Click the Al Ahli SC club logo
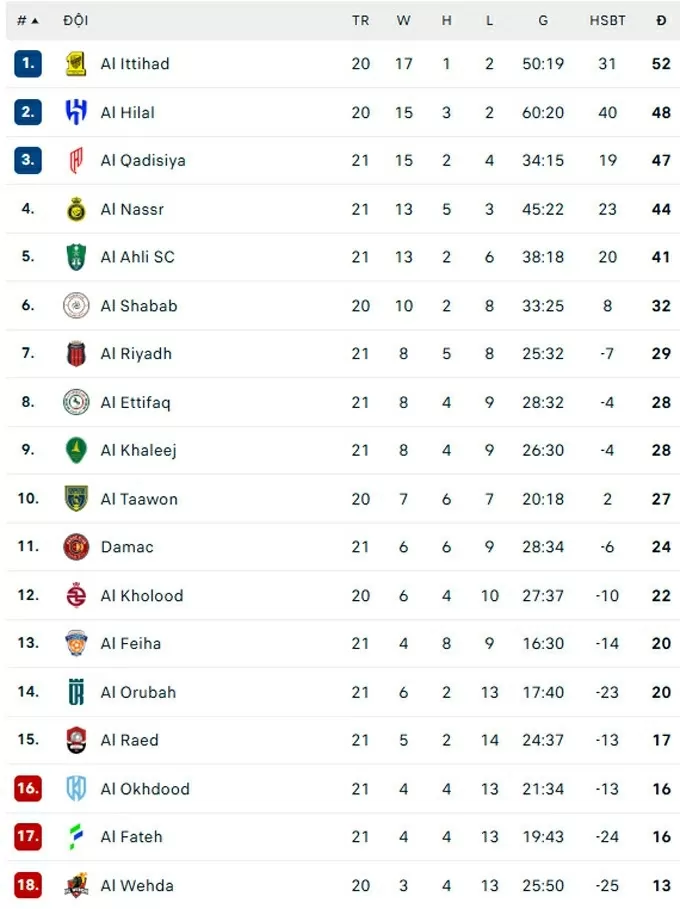 click(75, 257)
